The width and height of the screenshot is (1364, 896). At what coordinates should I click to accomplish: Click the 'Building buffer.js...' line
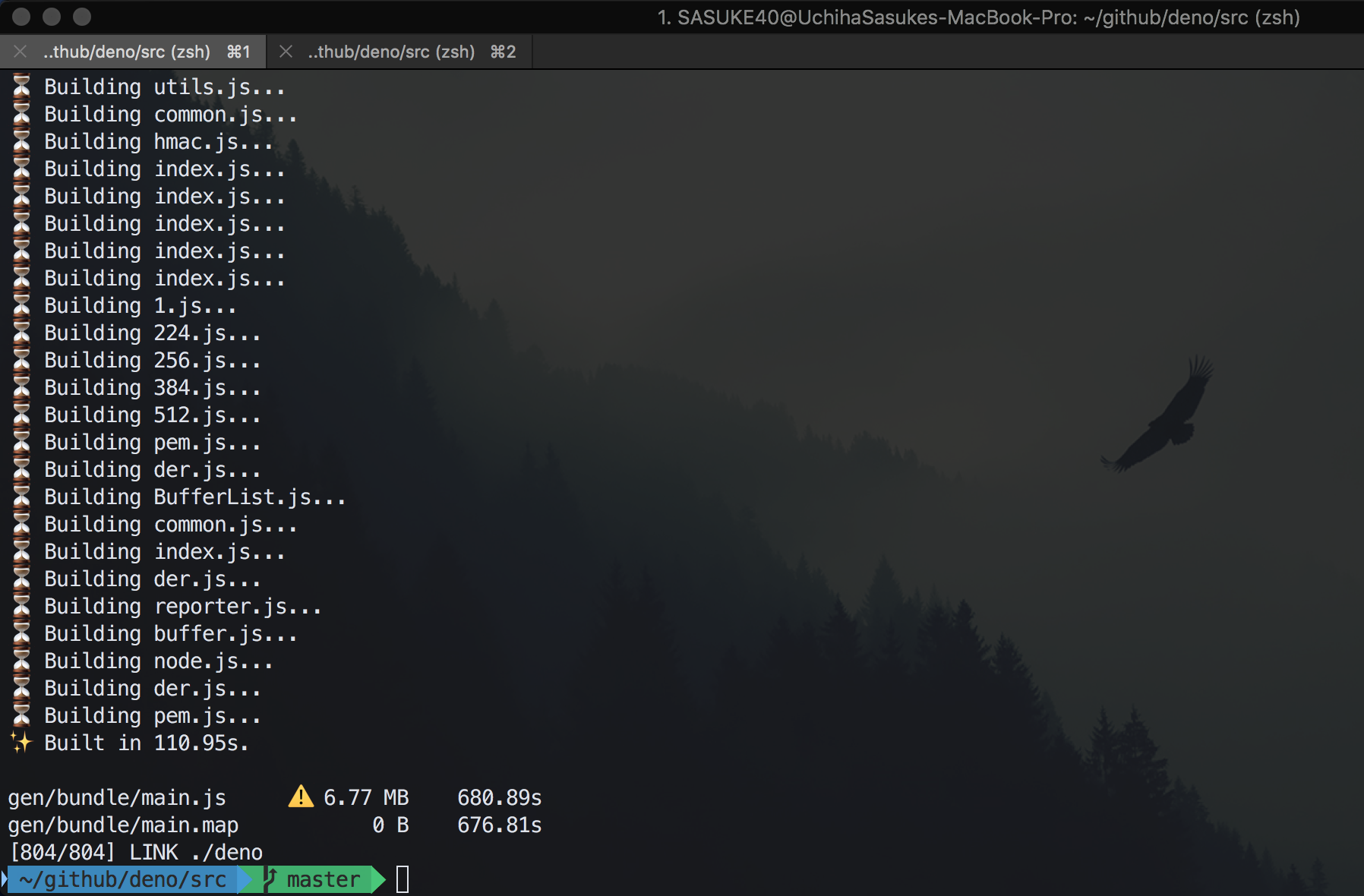click(x=171, y=634)
